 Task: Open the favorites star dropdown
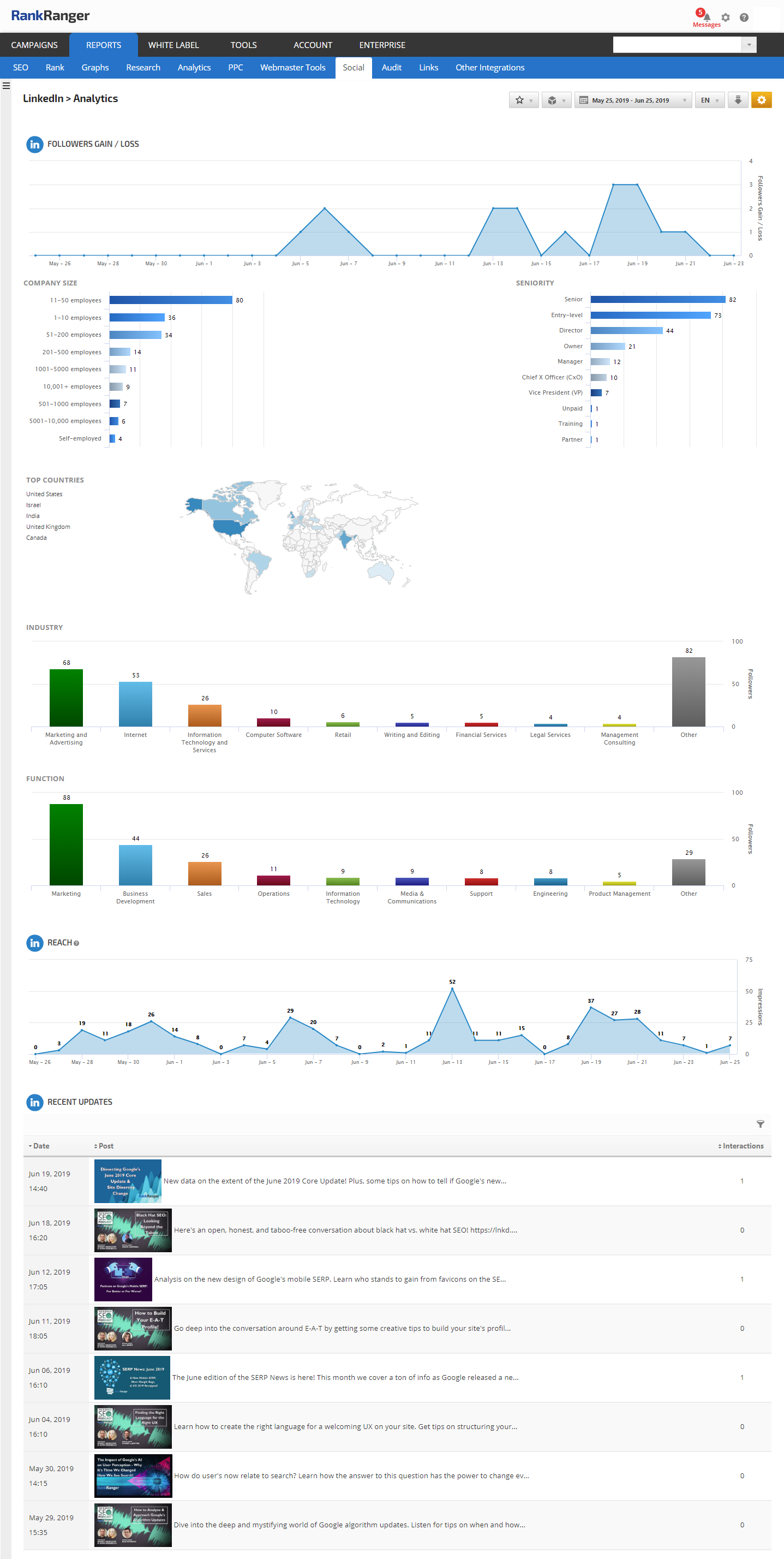point(523,100)
